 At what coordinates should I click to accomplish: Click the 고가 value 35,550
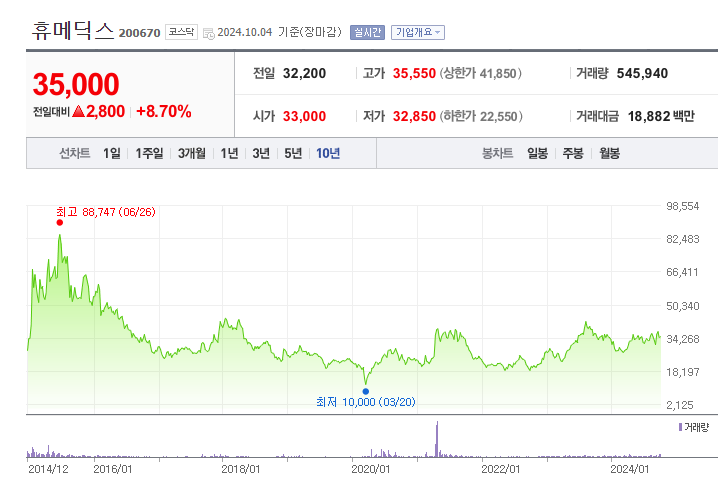click(x=414, y=73)
